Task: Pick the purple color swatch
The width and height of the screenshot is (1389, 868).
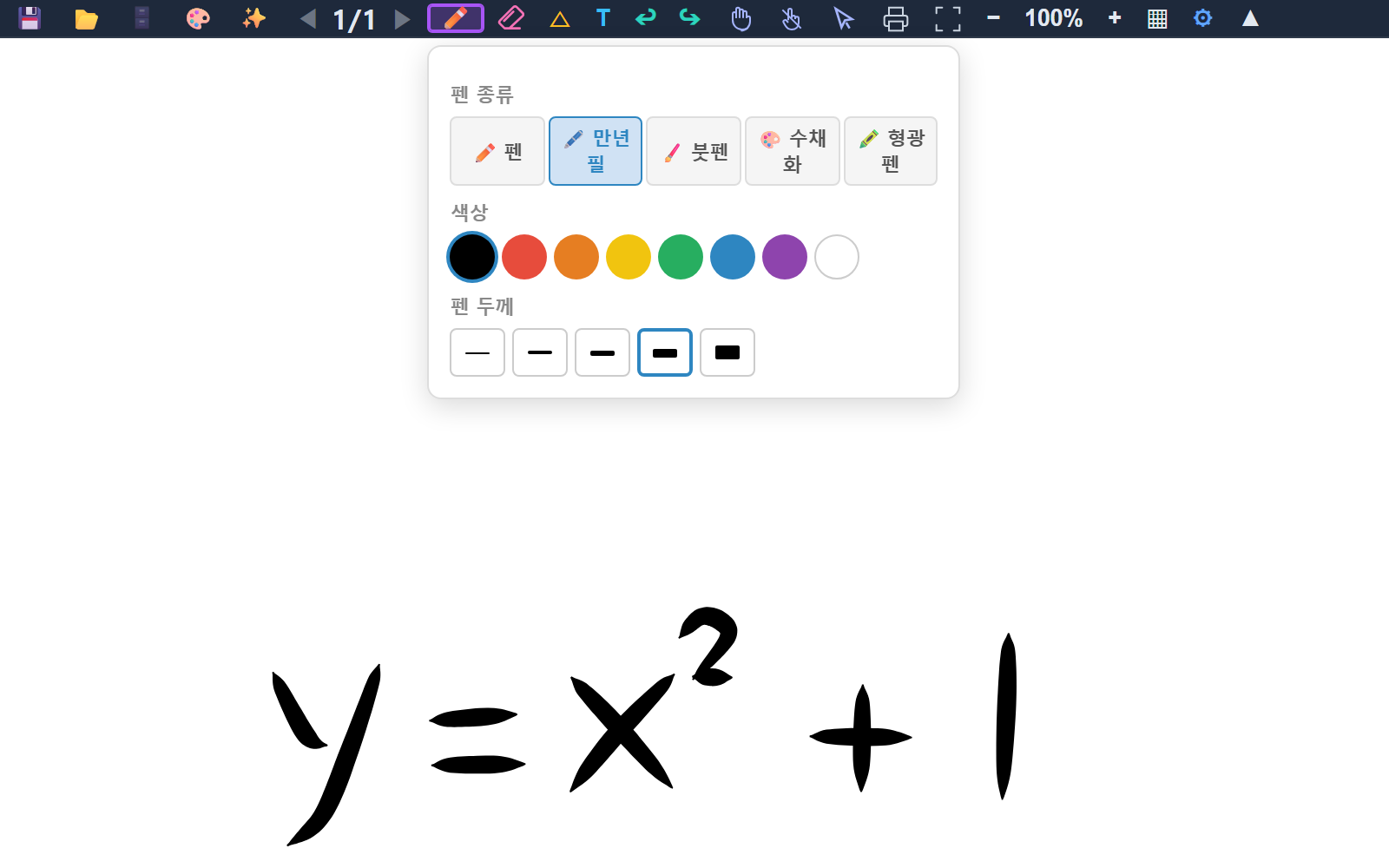Action: point(785,257)
